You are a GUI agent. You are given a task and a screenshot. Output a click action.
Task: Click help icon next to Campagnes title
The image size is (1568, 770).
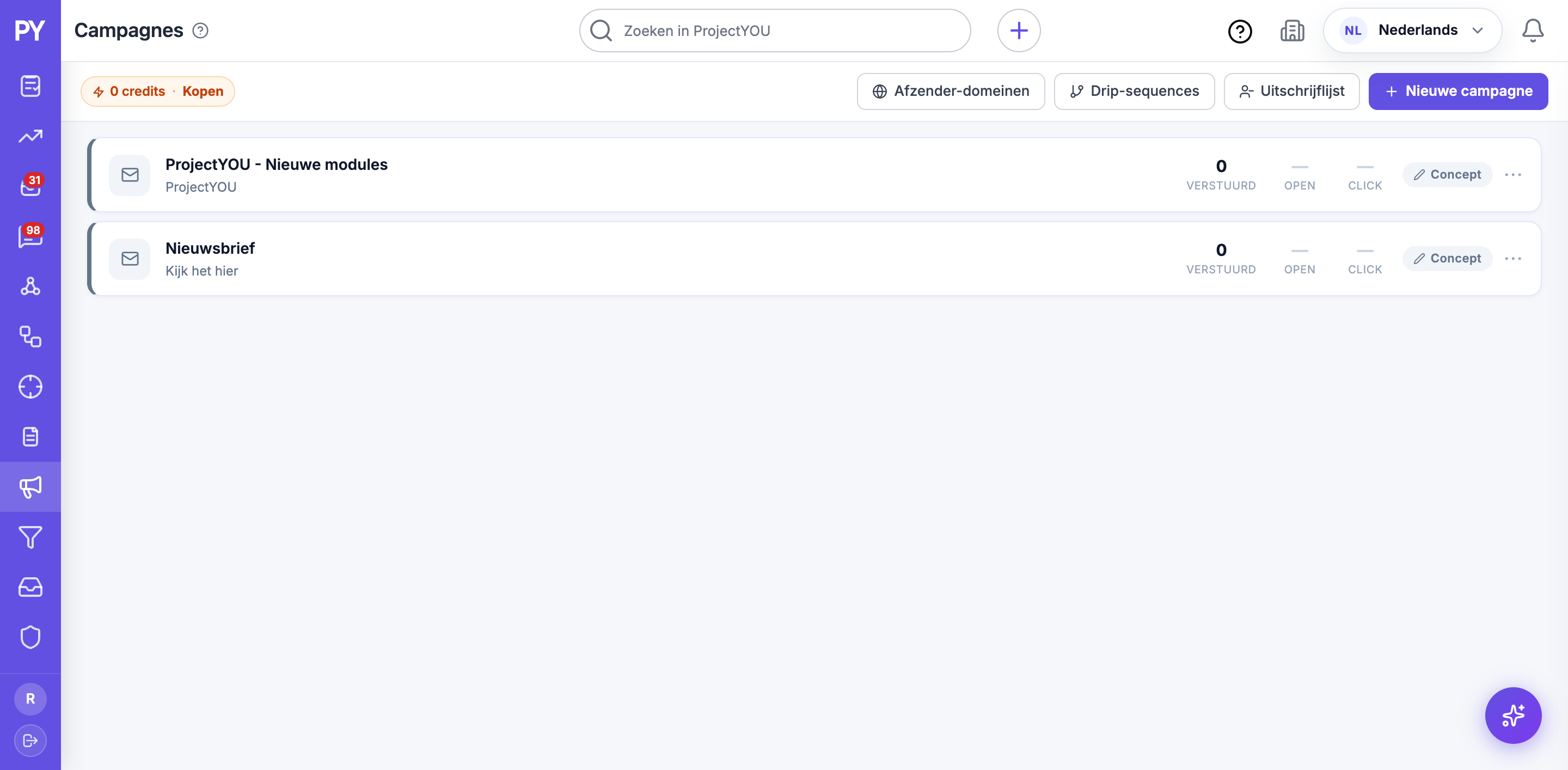pyautogui.click(x=200, y=30)
